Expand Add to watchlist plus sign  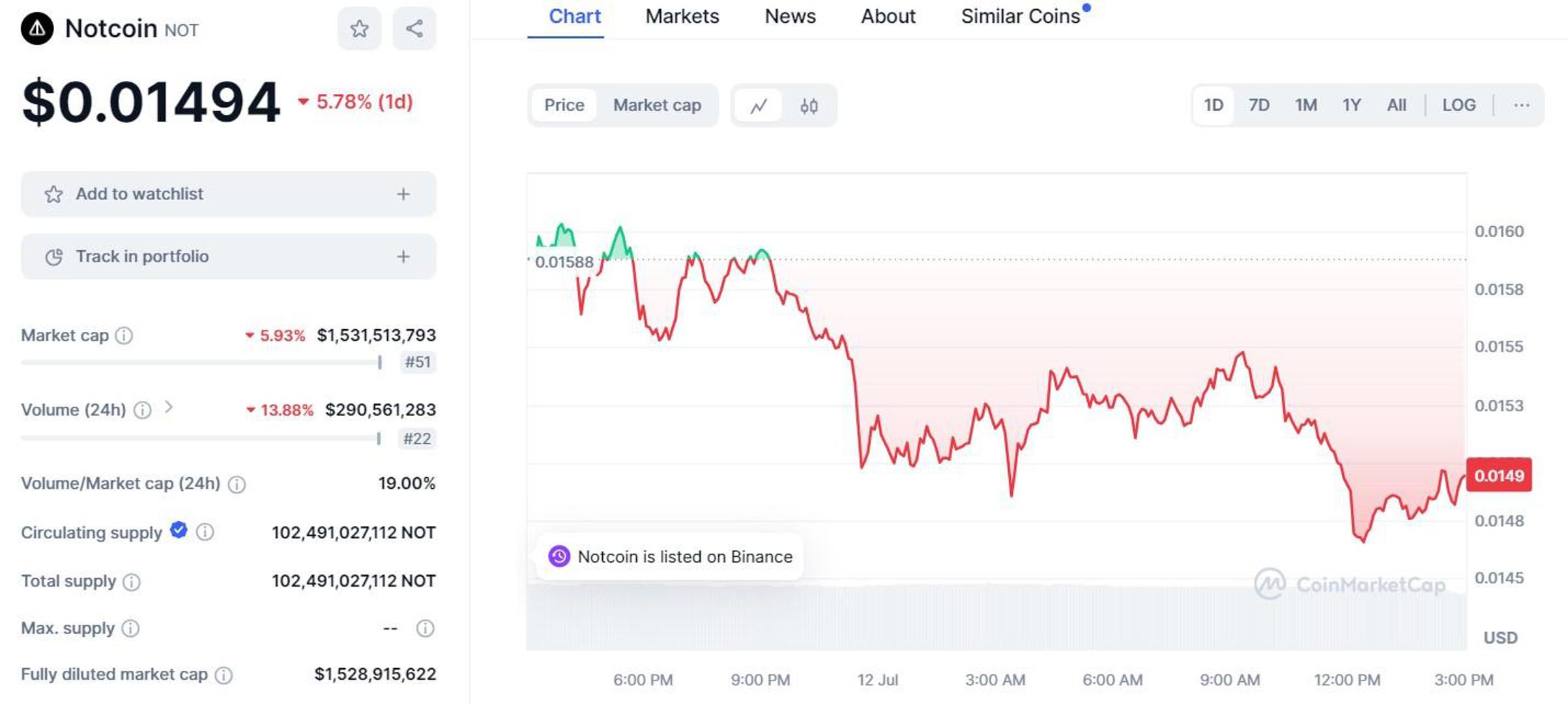403,194
